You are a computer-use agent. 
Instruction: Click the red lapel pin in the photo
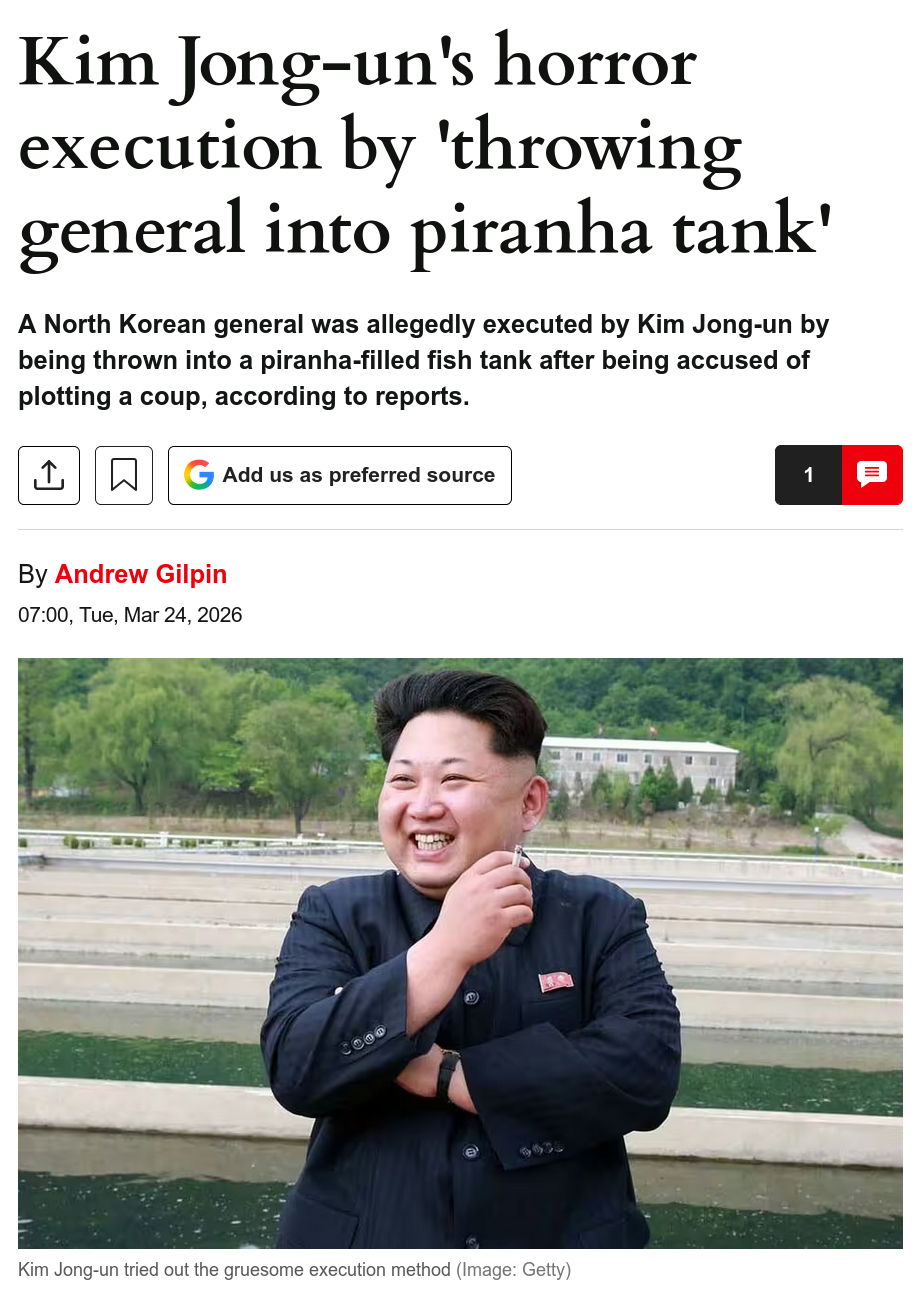[x=556, y=982]
